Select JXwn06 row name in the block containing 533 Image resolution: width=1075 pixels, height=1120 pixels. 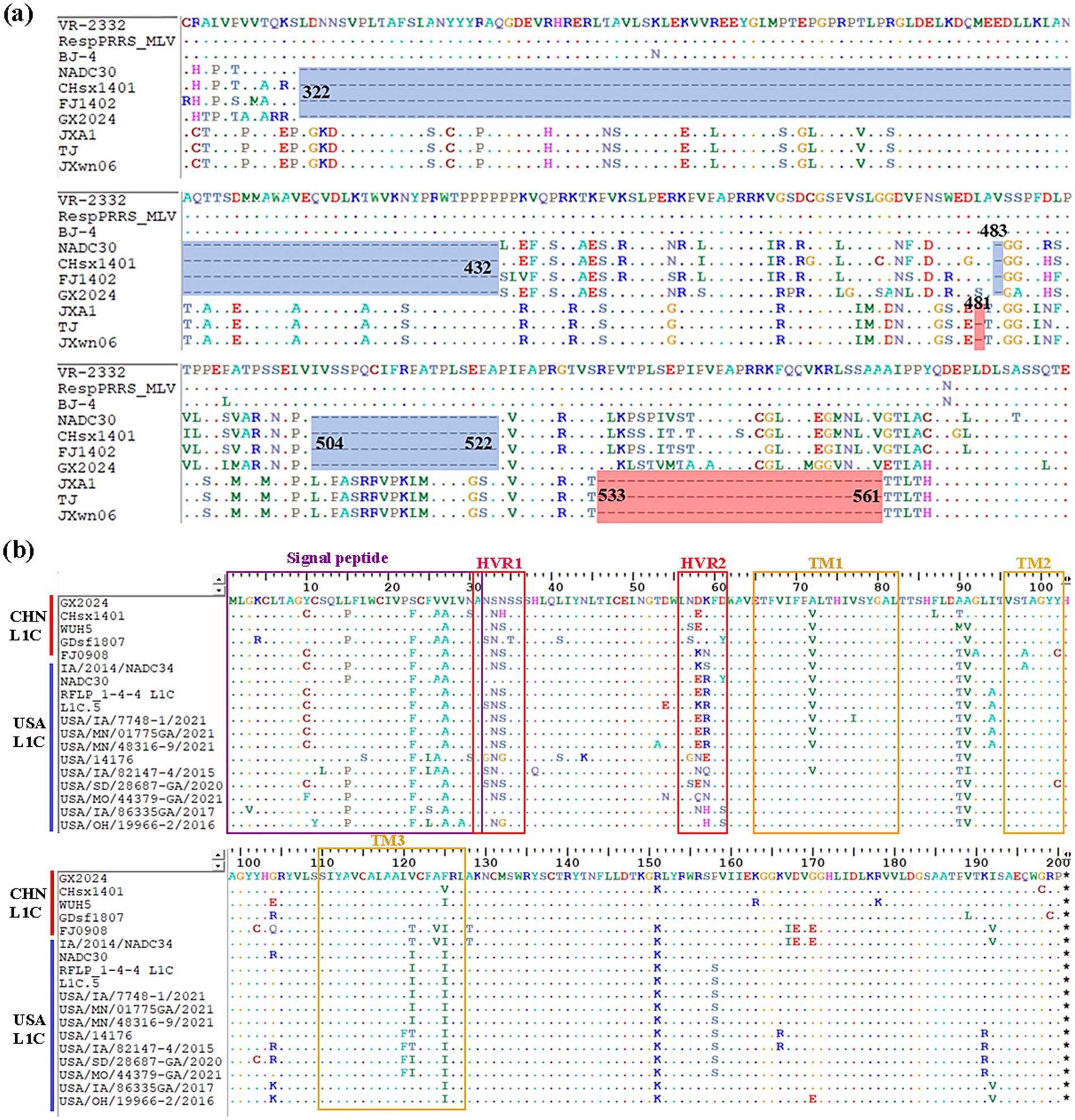[x=87, y=516]
